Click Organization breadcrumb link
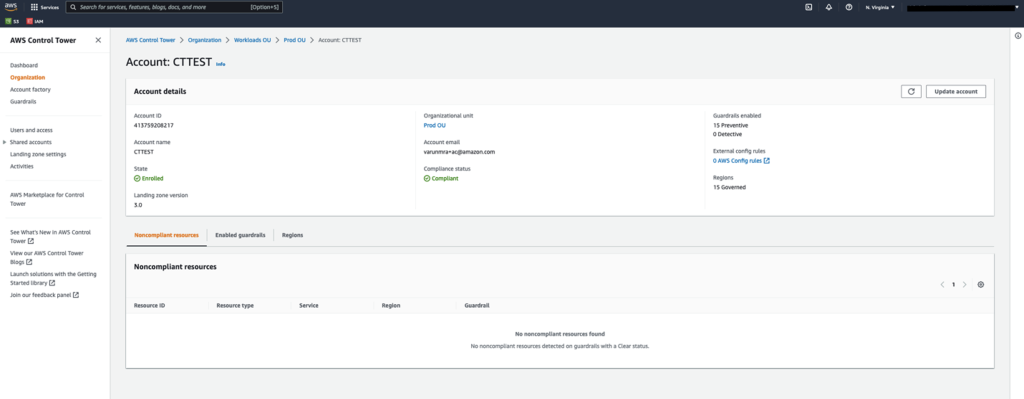 coord(204,40)
